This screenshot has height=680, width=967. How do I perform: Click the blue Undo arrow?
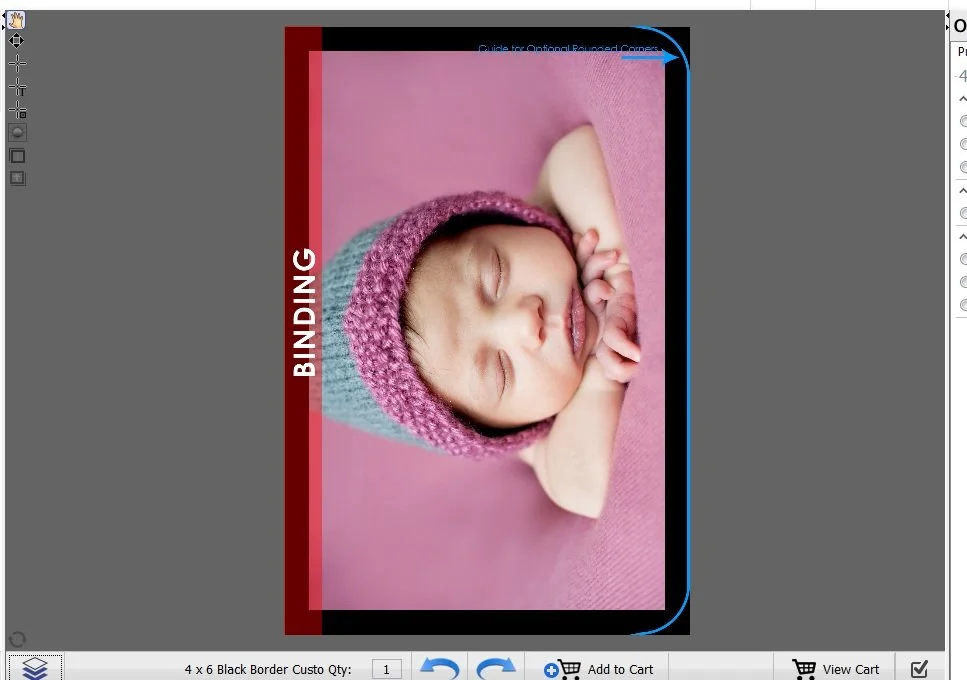439,668
